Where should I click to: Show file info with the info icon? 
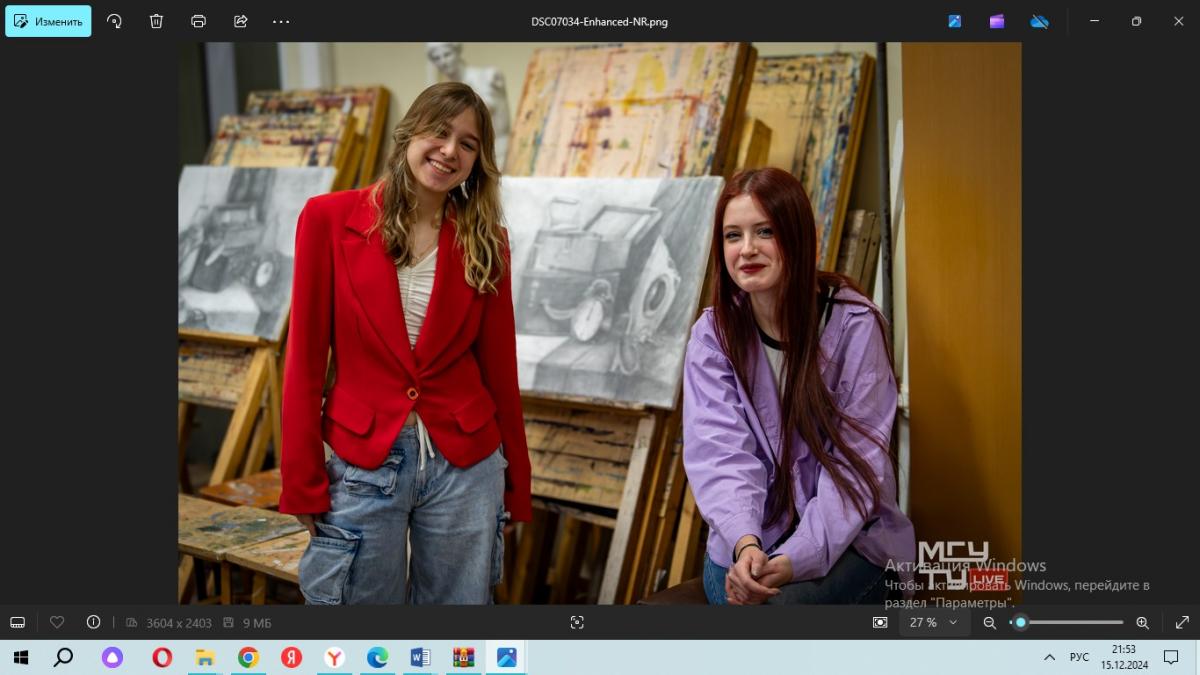(93, 622)
